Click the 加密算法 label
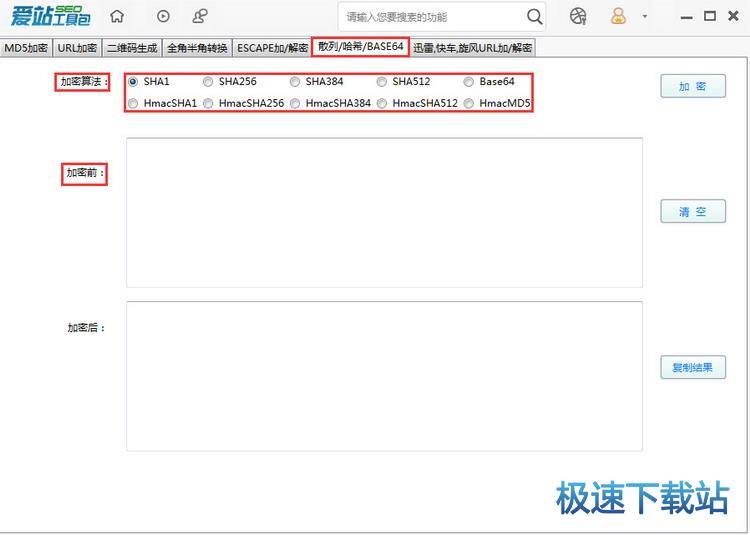This screenshot has height=535, width=750. 82,82
